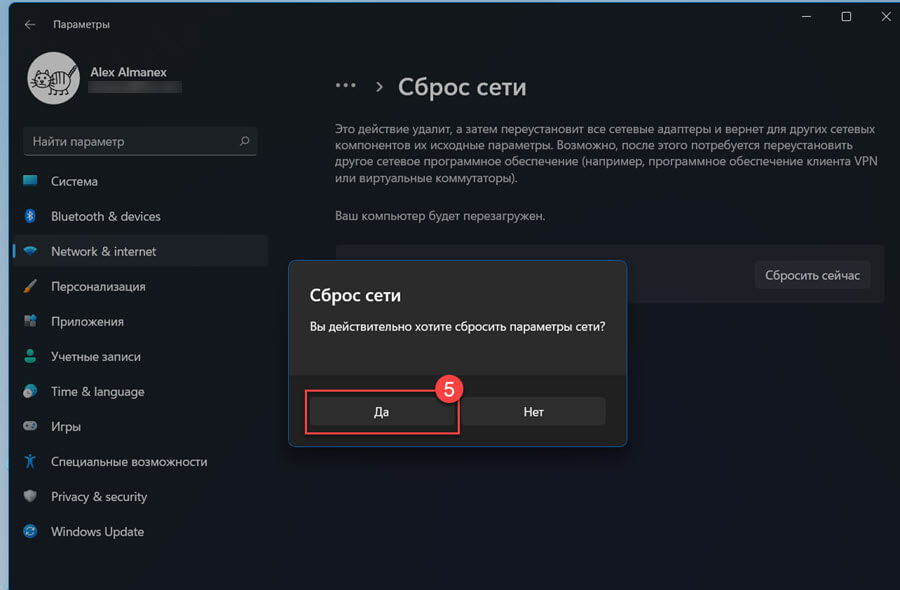
Task: Click the dialog question about сбросить параметры сети
Action: pos(457,327)
